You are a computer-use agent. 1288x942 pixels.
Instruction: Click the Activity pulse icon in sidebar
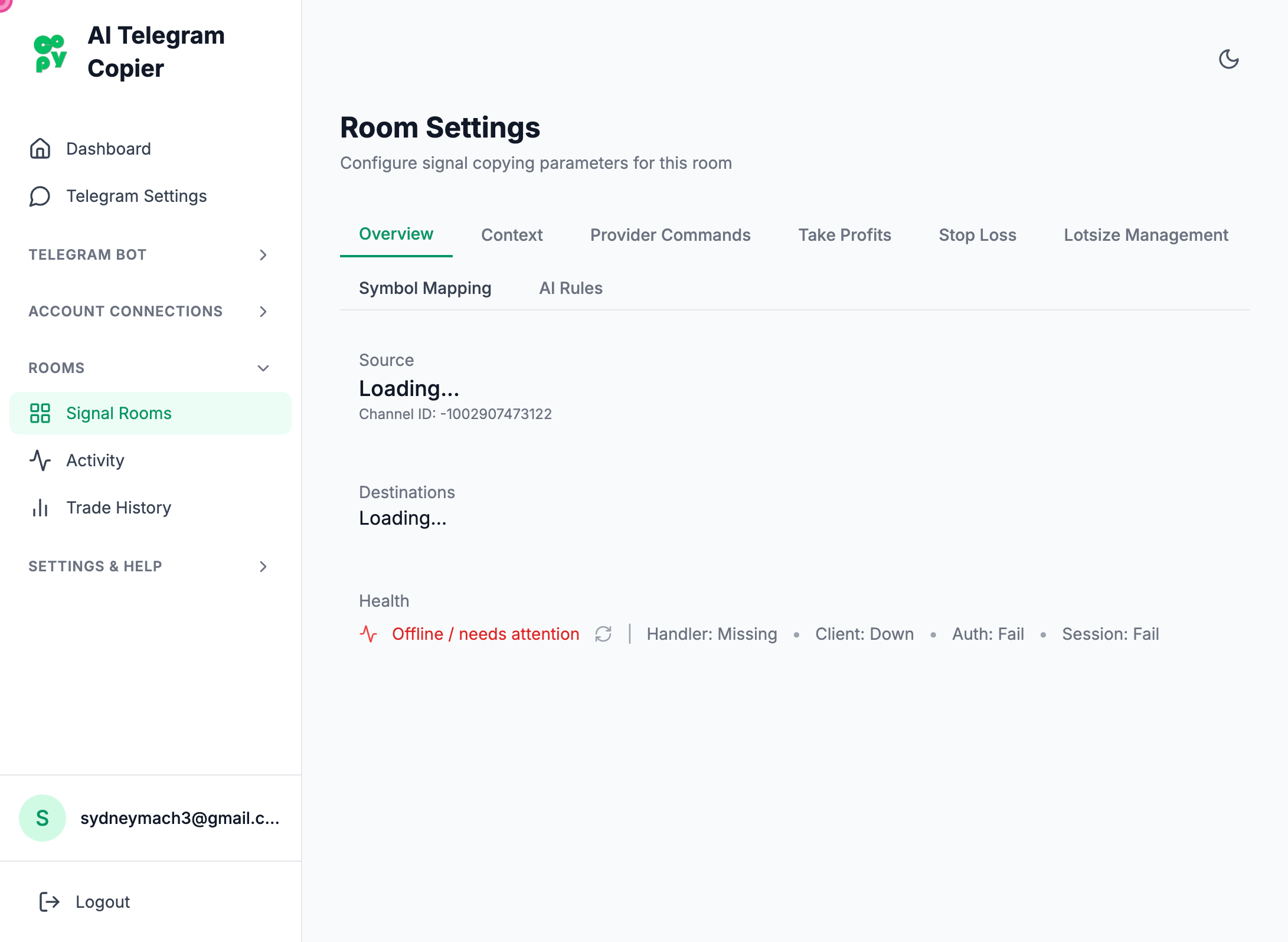(40, 460)
